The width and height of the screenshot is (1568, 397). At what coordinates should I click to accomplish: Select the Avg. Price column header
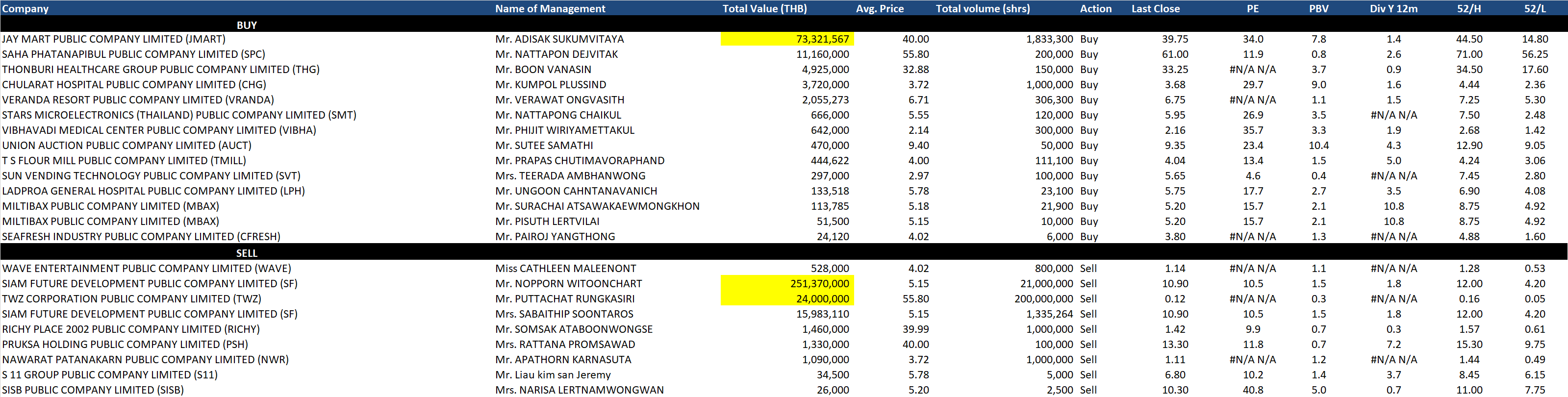(880, 8)
